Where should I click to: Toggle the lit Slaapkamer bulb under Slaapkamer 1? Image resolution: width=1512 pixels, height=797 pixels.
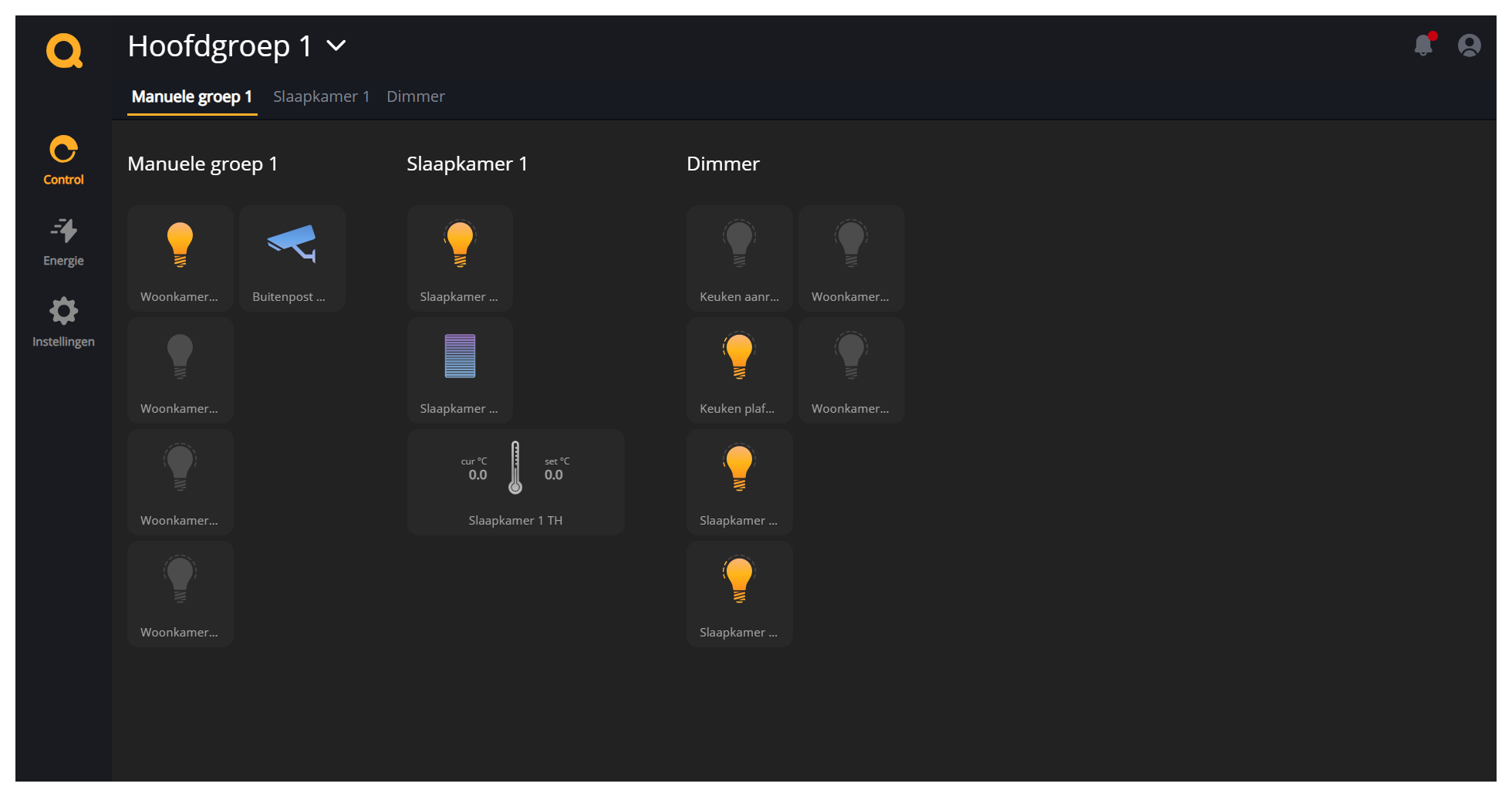[460, 258]
